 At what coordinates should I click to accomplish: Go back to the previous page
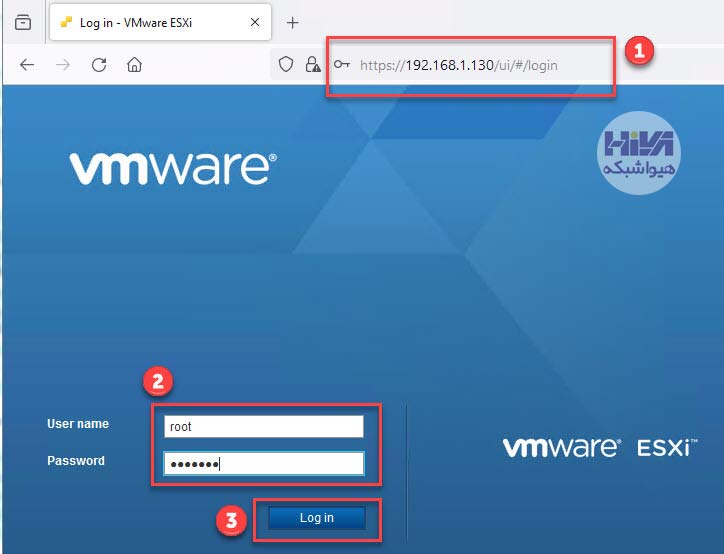[27, 65]
